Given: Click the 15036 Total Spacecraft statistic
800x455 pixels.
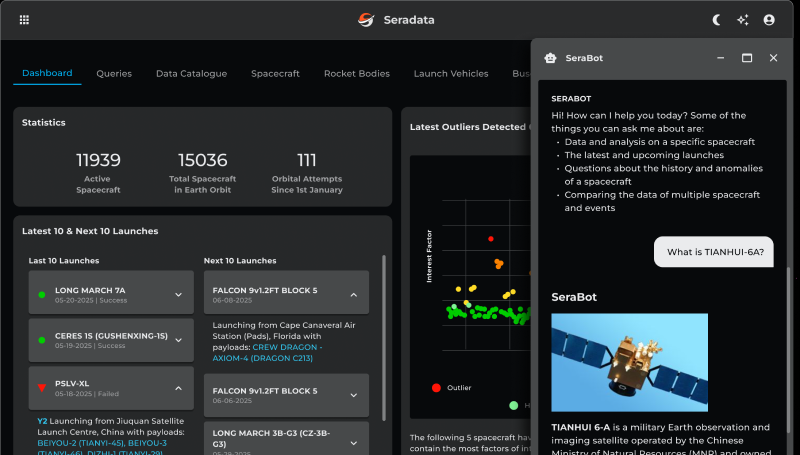Looking at the screenshot, I should coord(203,174).
